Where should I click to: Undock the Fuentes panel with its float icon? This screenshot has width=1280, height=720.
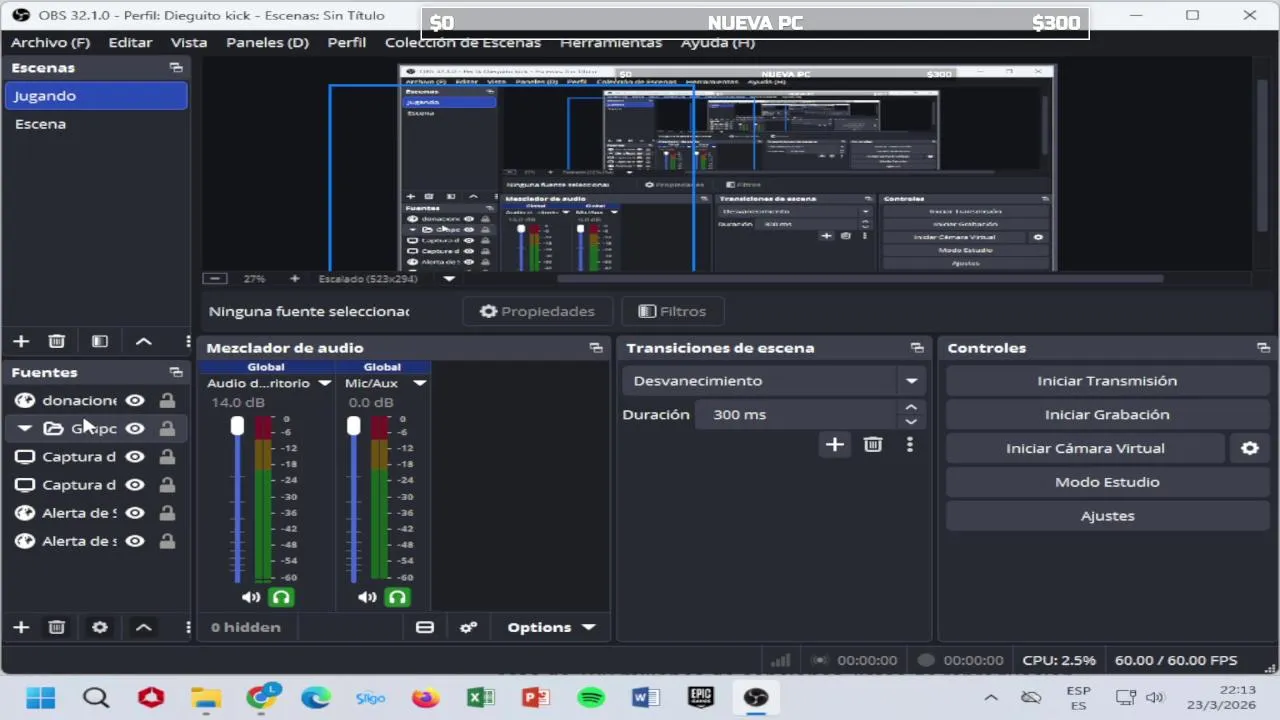pyautogui.click(x=176, y=372)
